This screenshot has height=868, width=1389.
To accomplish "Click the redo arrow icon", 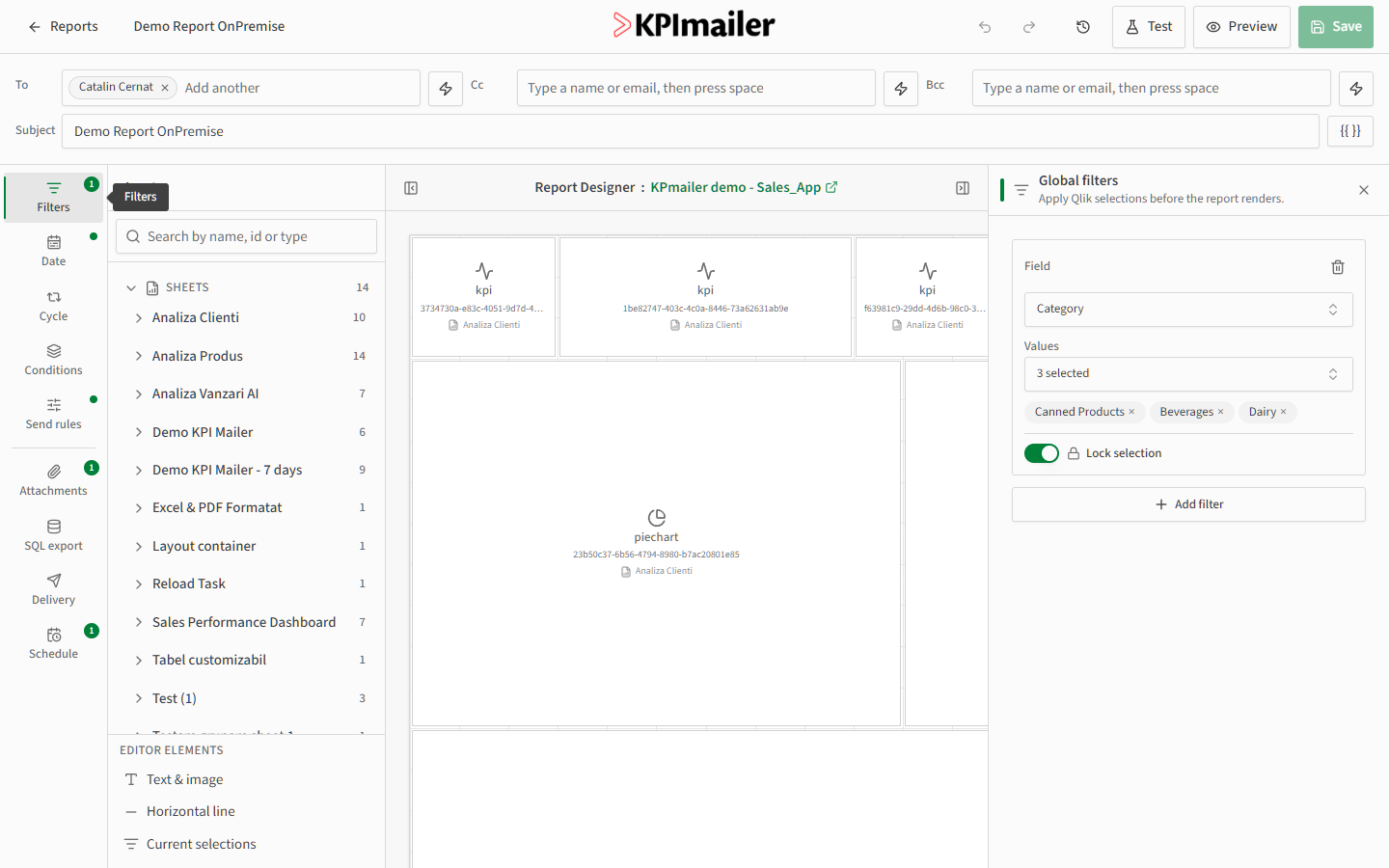I will click(x=1029, y=27).
